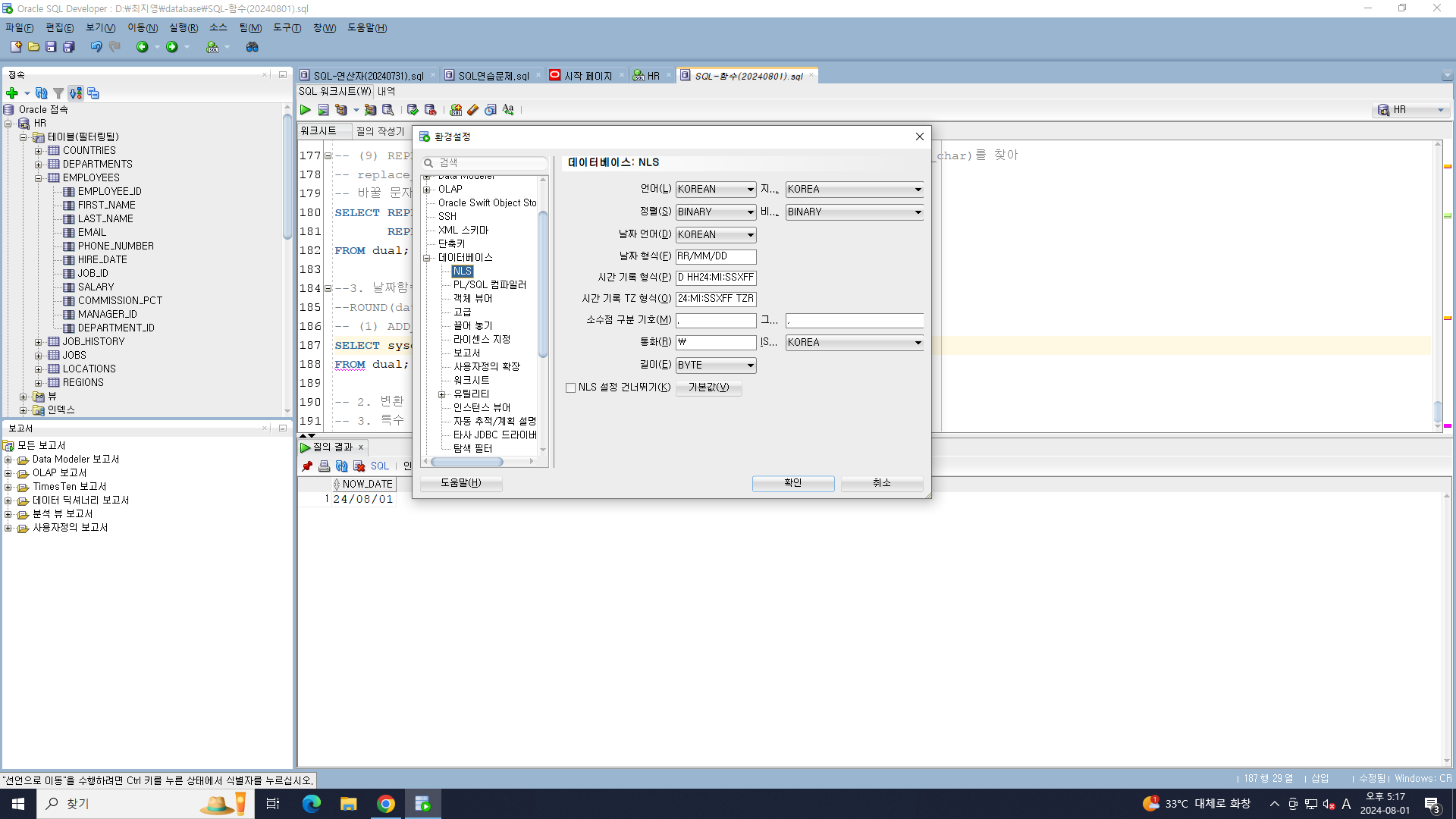Viewport: 1456px width, 819px height.
Task: Click the filter funnel icon in connections panel
Action: pyautogui.click(x=58, y=93)
